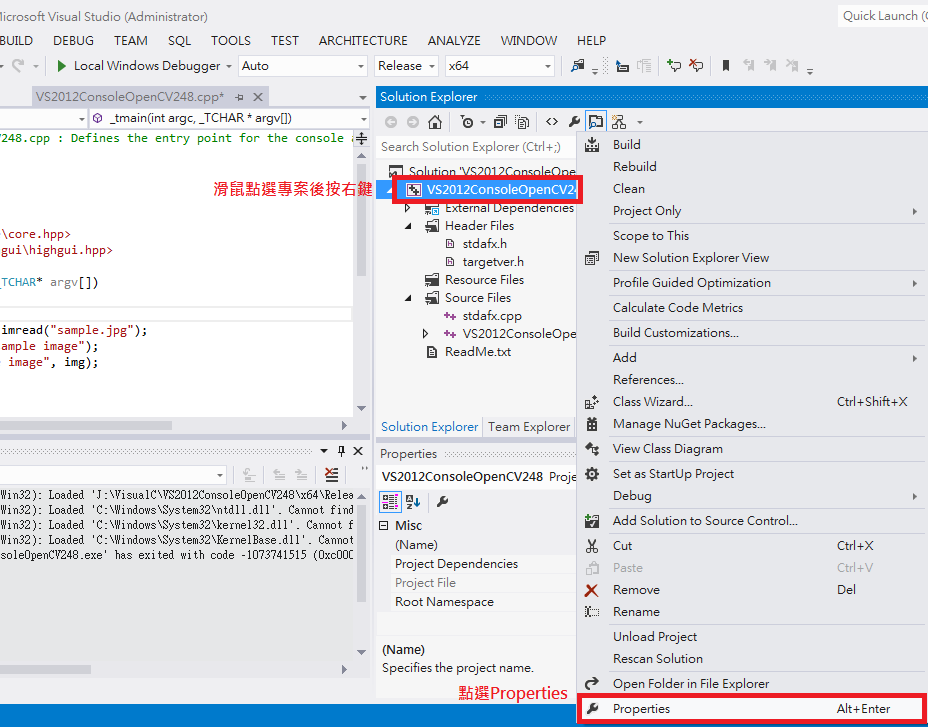Switch to the Team Explorer tab
This screenshot has height=727, width=928.
click(x=529, y=427)
